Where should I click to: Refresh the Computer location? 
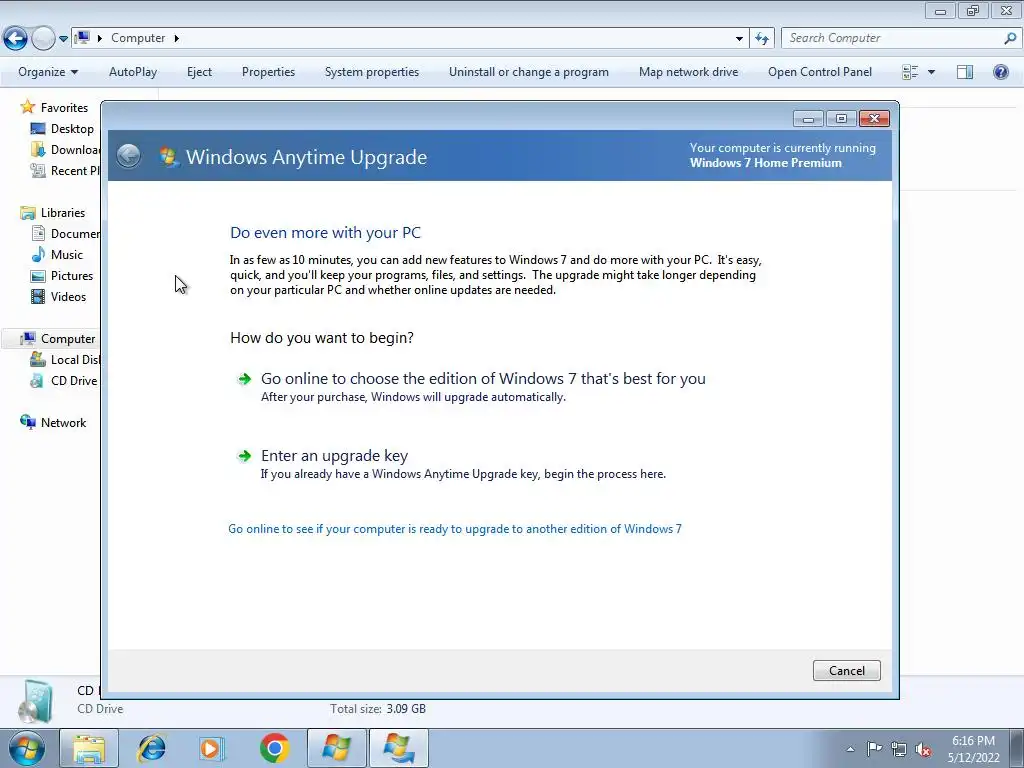(761, 39)
